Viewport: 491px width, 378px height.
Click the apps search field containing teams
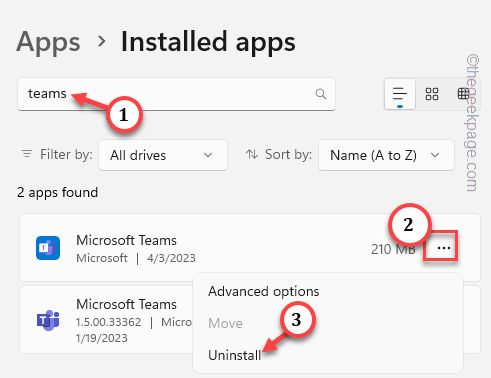(176, 94)
